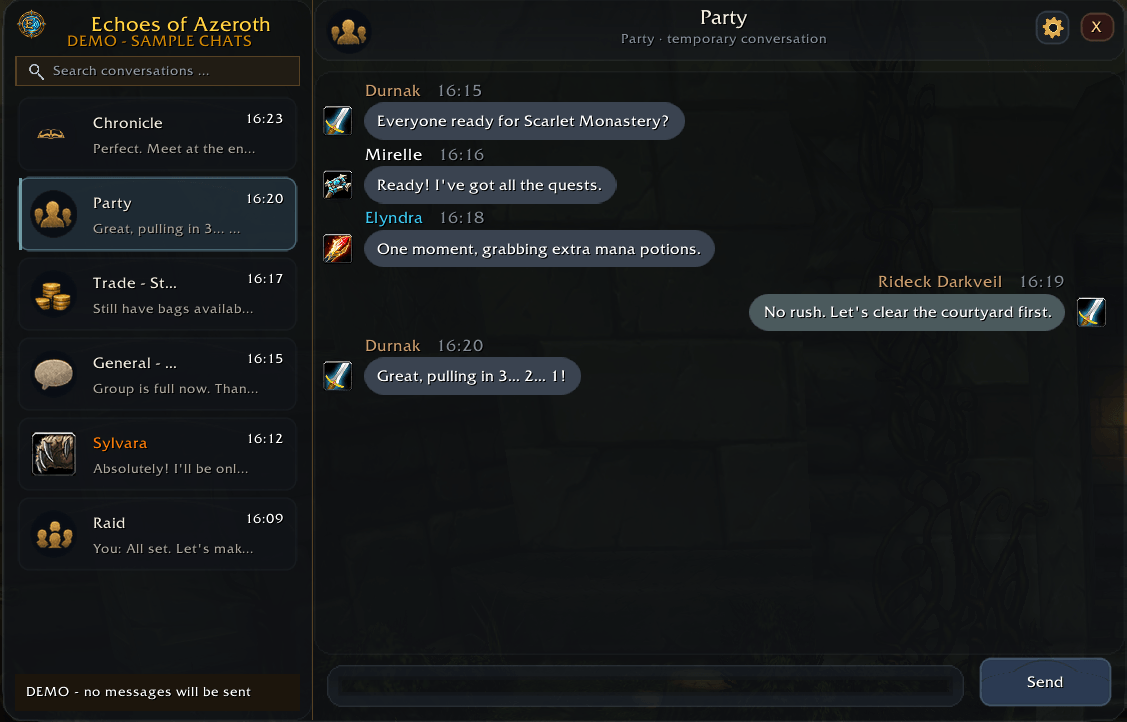Click the Send button
Image resolution: width=1127 pixels, height=722 pixels.
(x=1045, y=682)
